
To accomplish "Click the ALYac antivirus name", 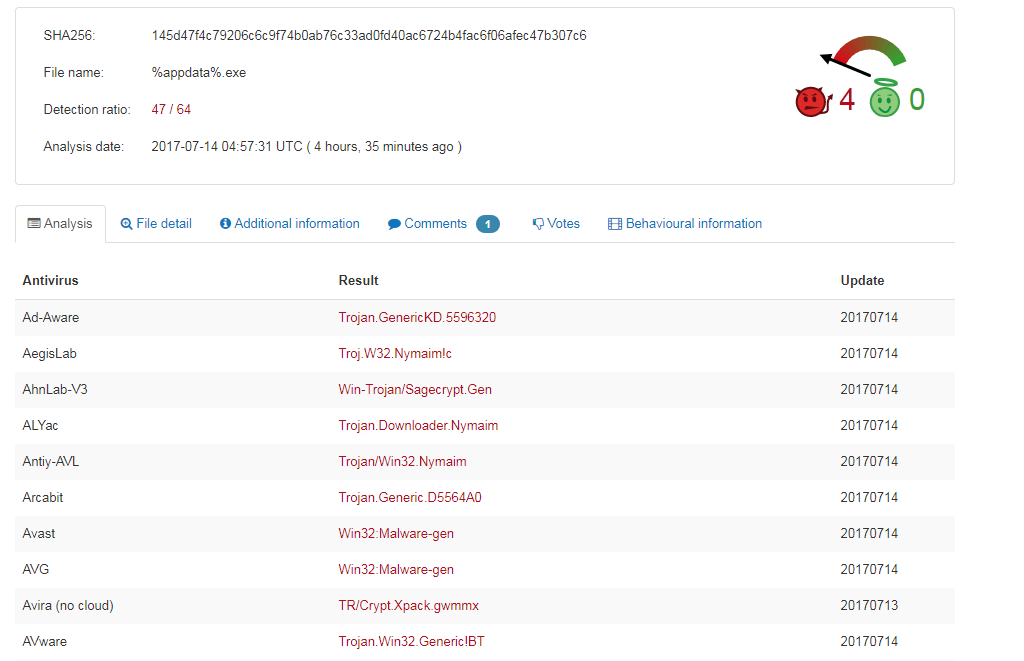I will 40,425.
